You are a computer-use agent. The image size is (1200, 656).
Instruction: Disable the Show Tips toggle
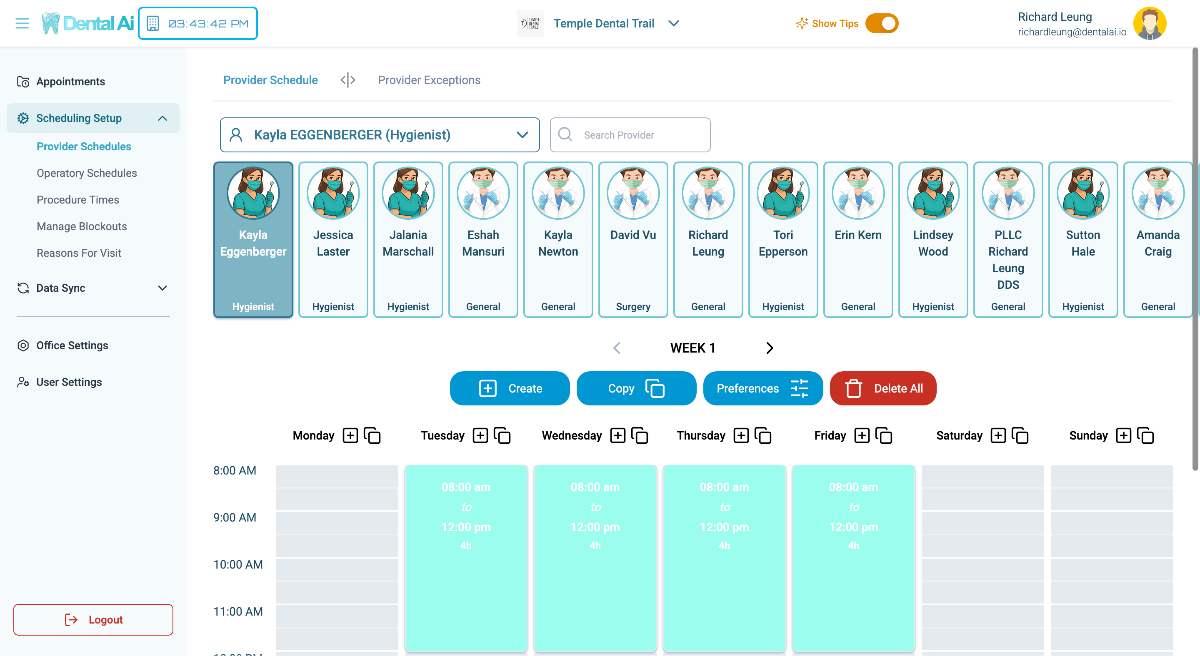[881, 23]
